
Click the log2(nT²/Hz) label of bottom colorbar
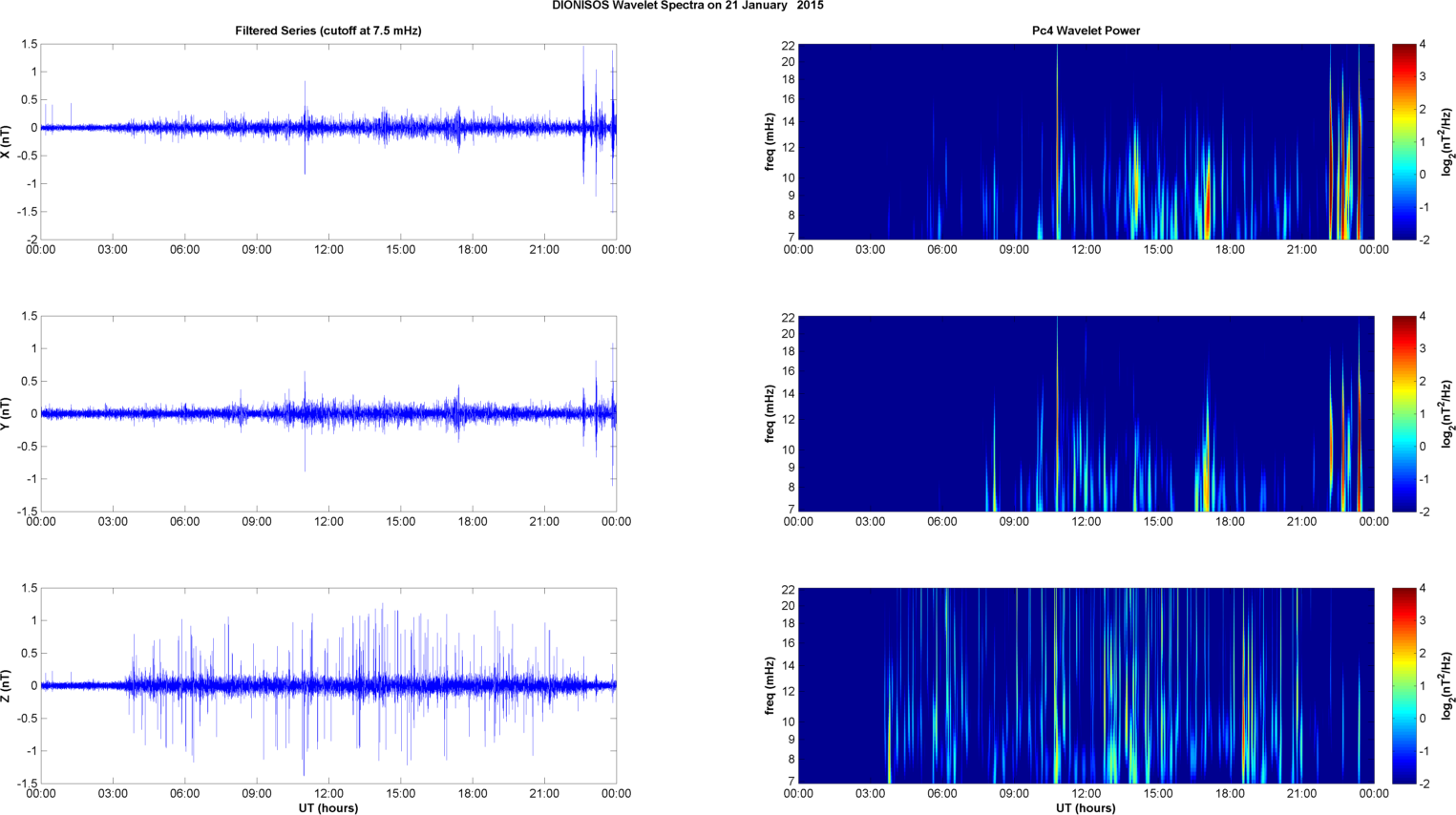tap(1446, 685)
